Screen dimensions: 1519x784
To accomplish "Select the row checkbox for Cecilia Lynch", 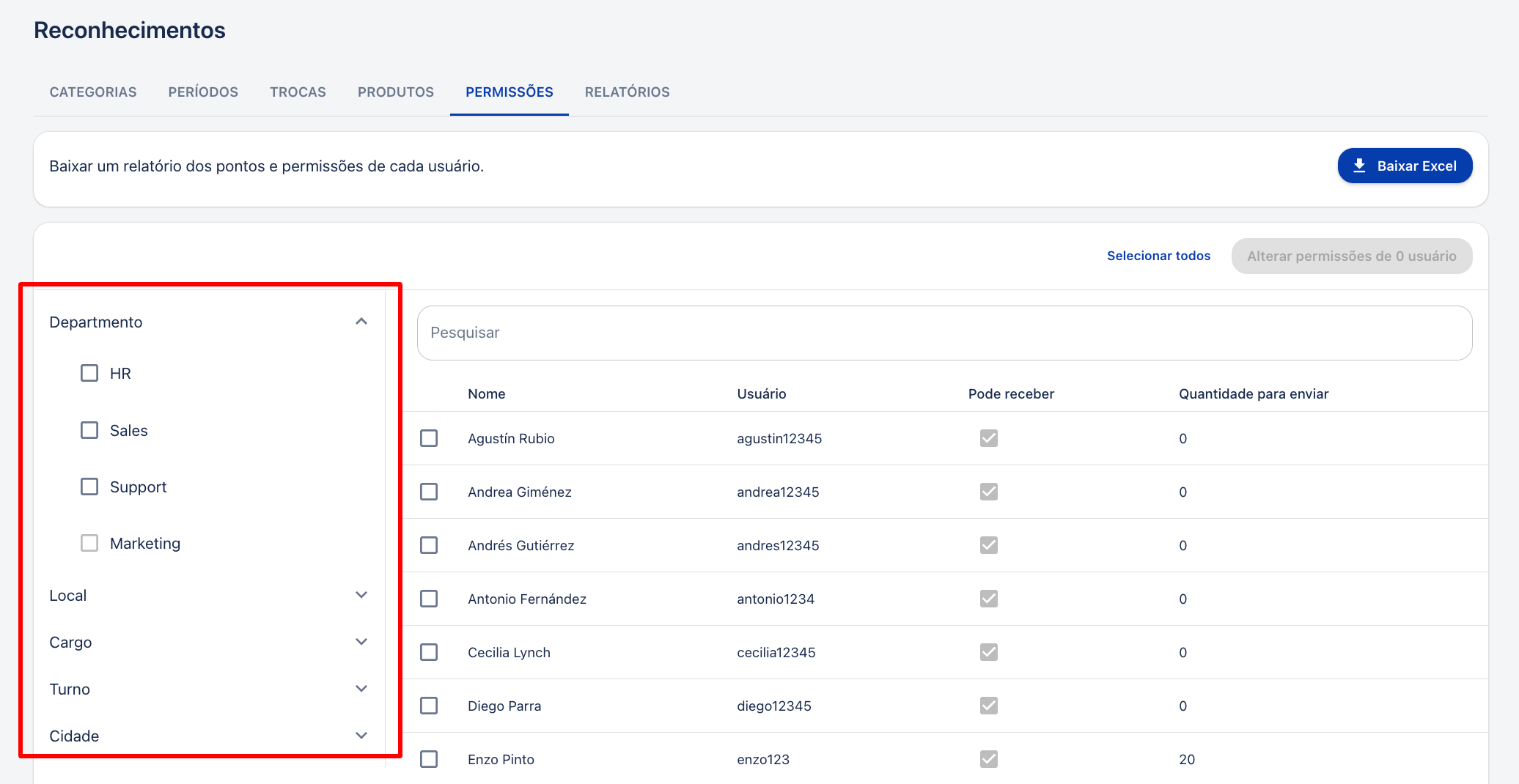I will (429, 652).
